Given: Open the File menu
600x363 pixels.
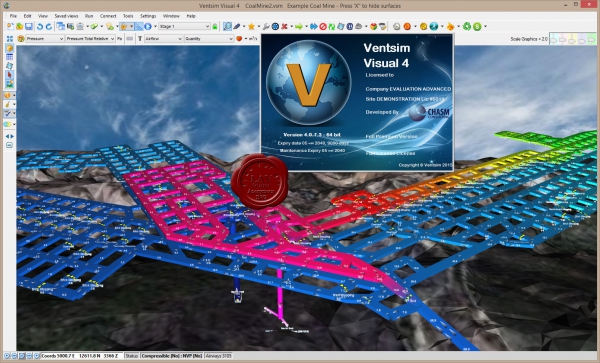Looking at the screenshot, I should 13,16.
